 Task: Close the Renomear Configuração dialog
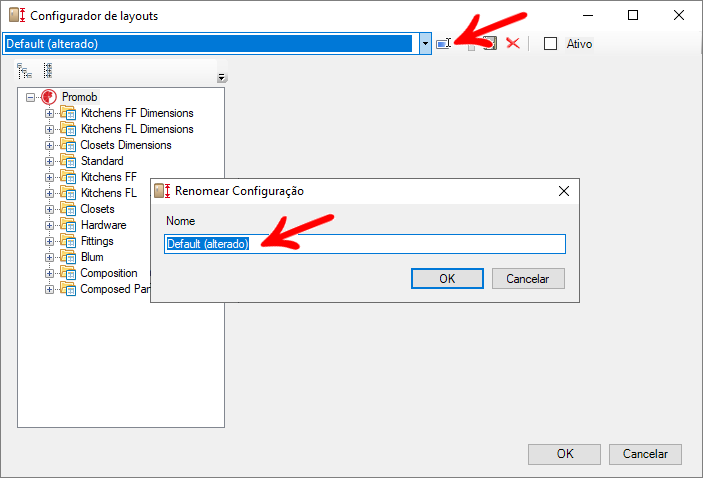[564, 190]
